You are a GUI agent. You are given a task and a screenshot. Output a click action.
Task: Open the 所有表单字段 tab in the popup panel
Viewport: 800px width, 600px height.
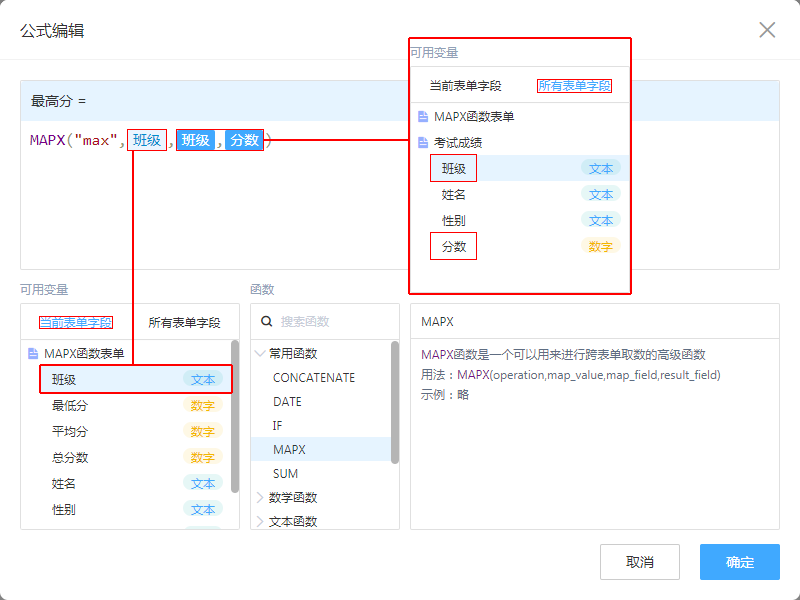574,86
